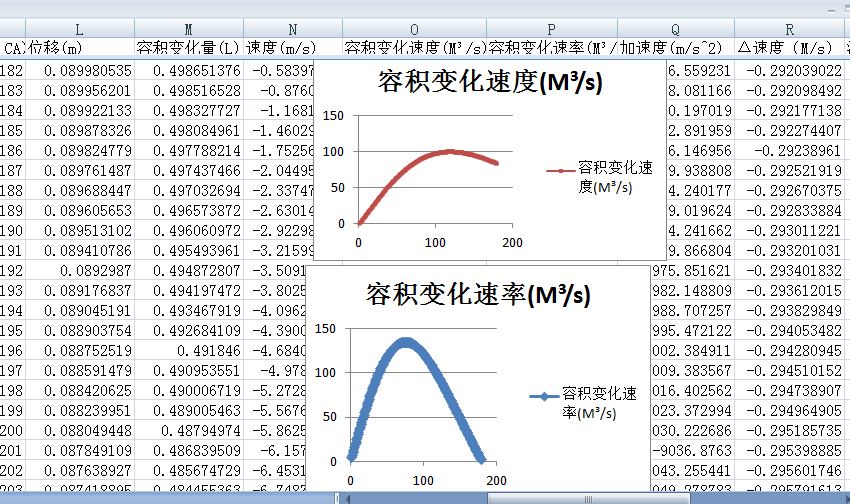
Task: Select cell with value -0.295601746
Action: (789, 471)
